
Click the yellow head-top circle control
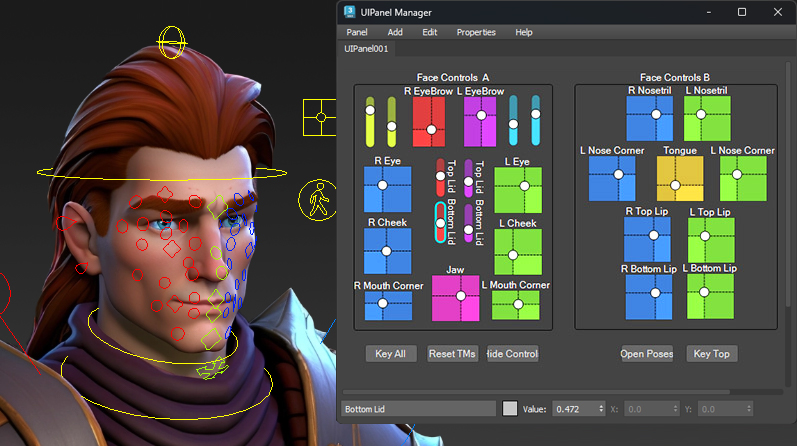[x=172, y=42]
